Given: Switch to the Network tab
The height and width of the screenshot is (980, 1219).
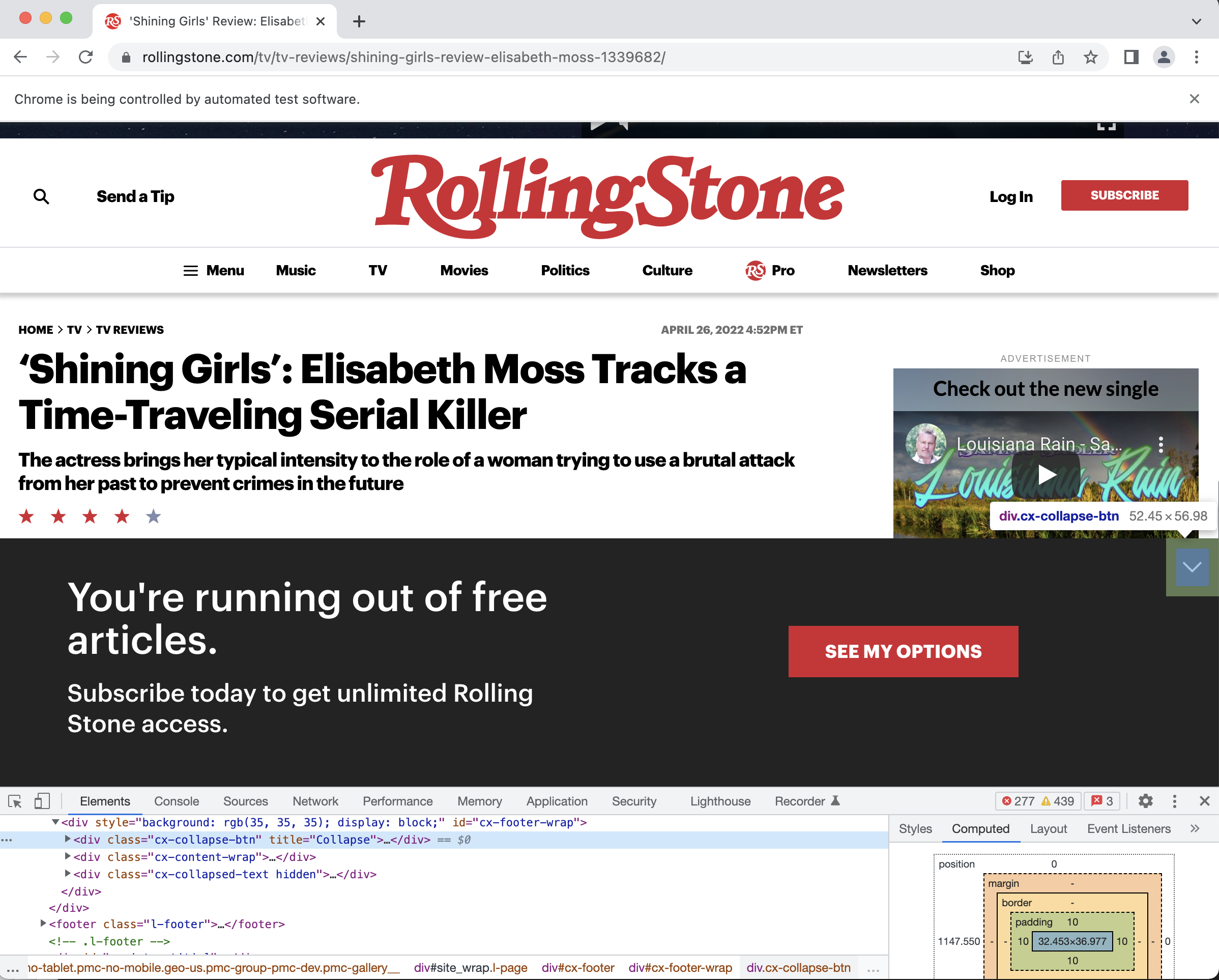Looking at the screenshot, I should 315,801.
